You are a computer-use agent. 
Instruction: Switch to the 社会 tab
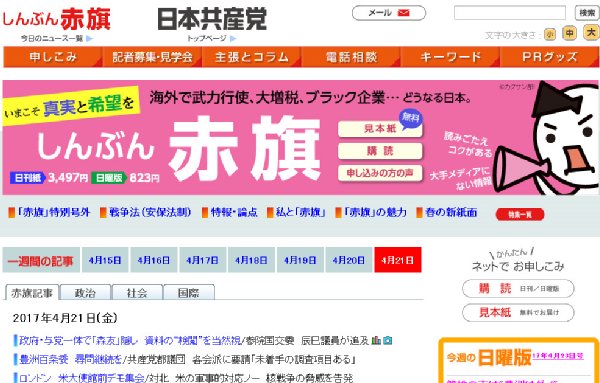point(137,293)
